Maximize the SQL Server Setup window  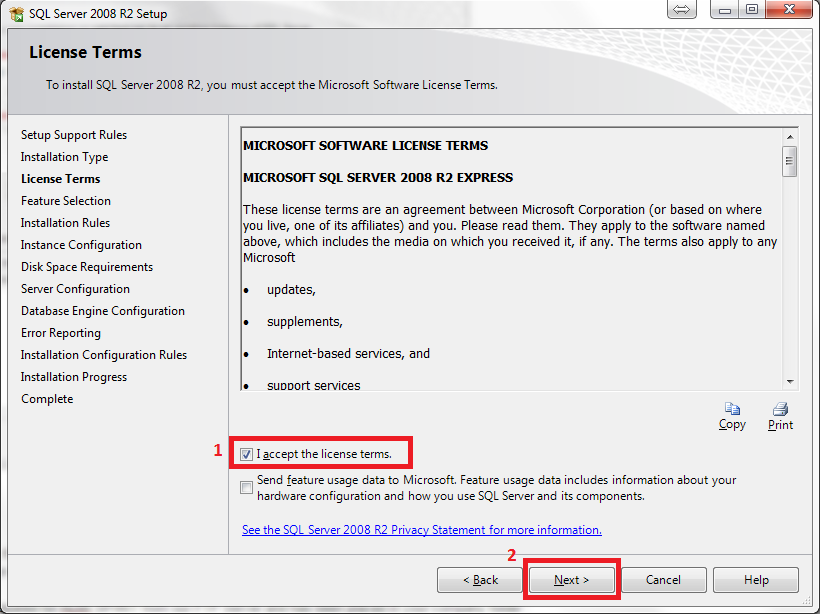pyautogui.click(x=751, y=9)
